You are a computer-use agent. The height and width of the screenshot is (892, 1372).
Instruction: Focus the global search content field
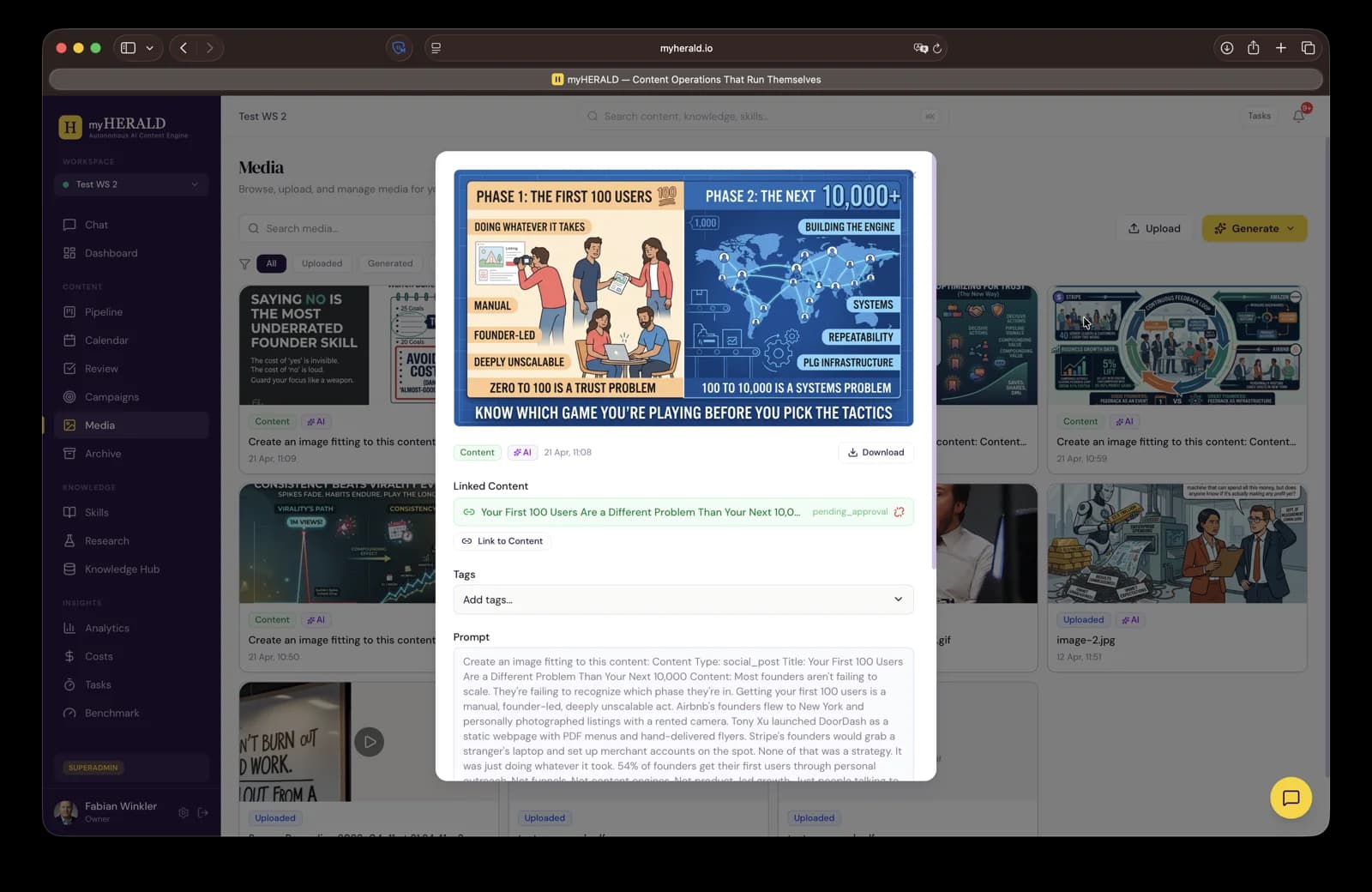tap(763, 116)
